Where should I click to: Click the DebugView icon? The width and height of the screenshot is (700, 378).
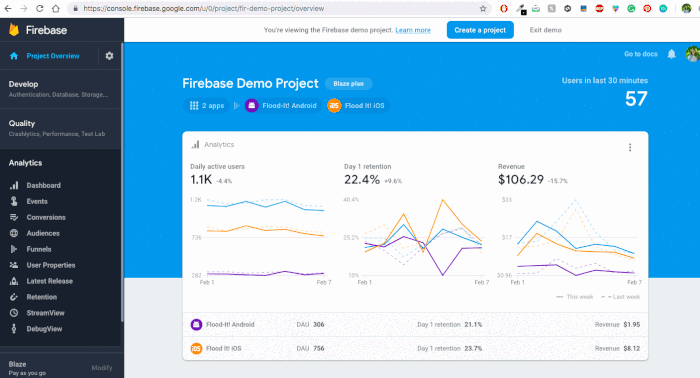pyautogui.click(x=14, y=329)
